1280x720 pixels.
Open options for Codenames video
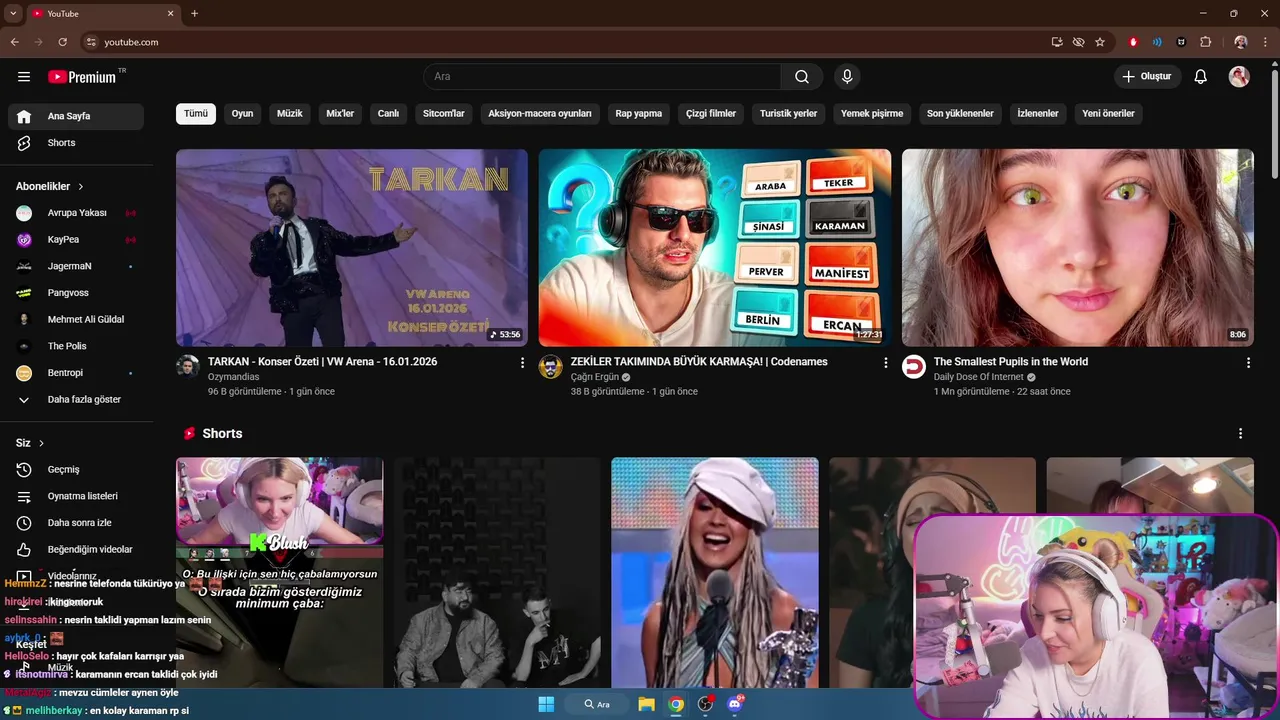(x=885, y=363)
